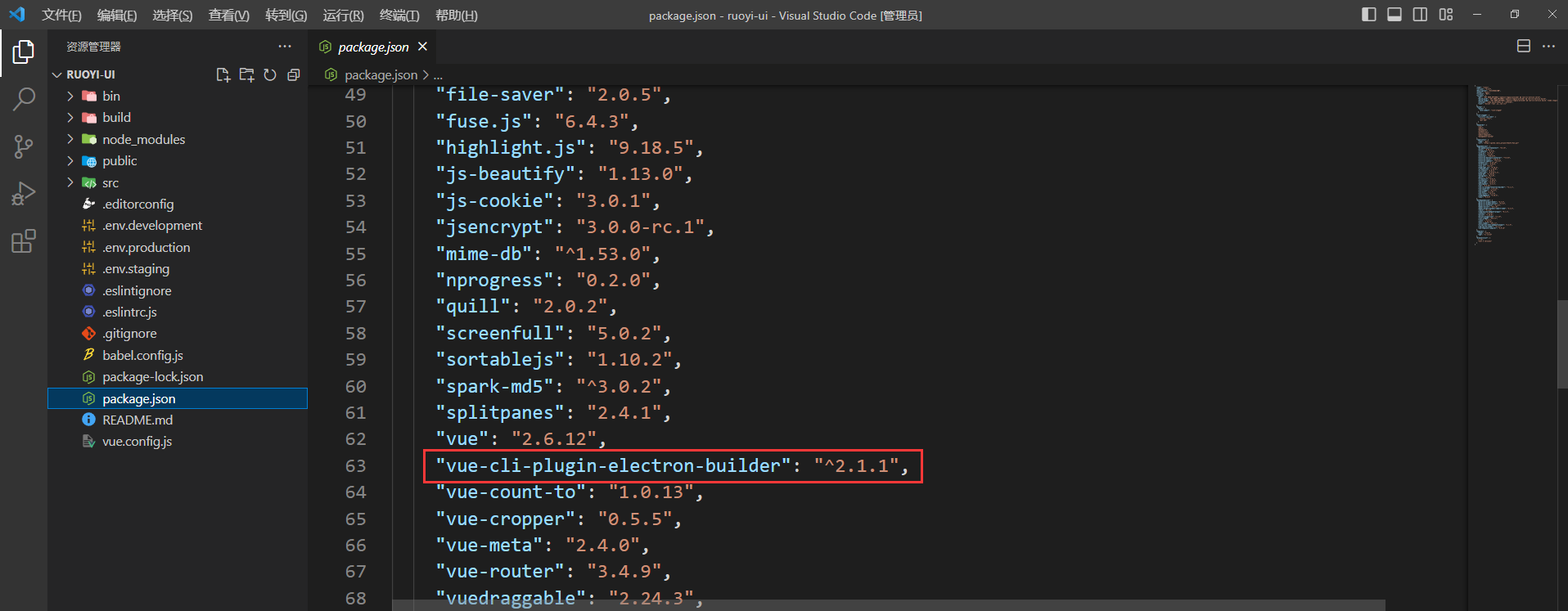Expand the src folder
The image size is (1568, 611).
(110, 182)
